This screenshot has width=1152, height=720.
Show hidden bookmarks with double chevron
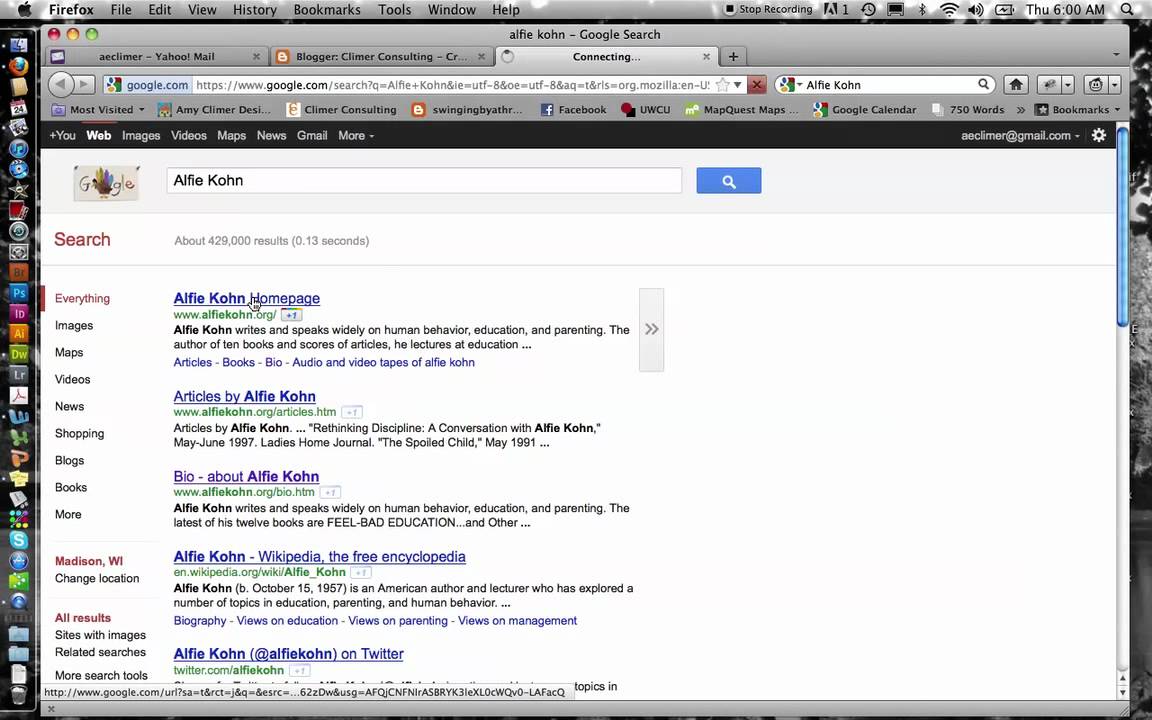click(1020, 109)
